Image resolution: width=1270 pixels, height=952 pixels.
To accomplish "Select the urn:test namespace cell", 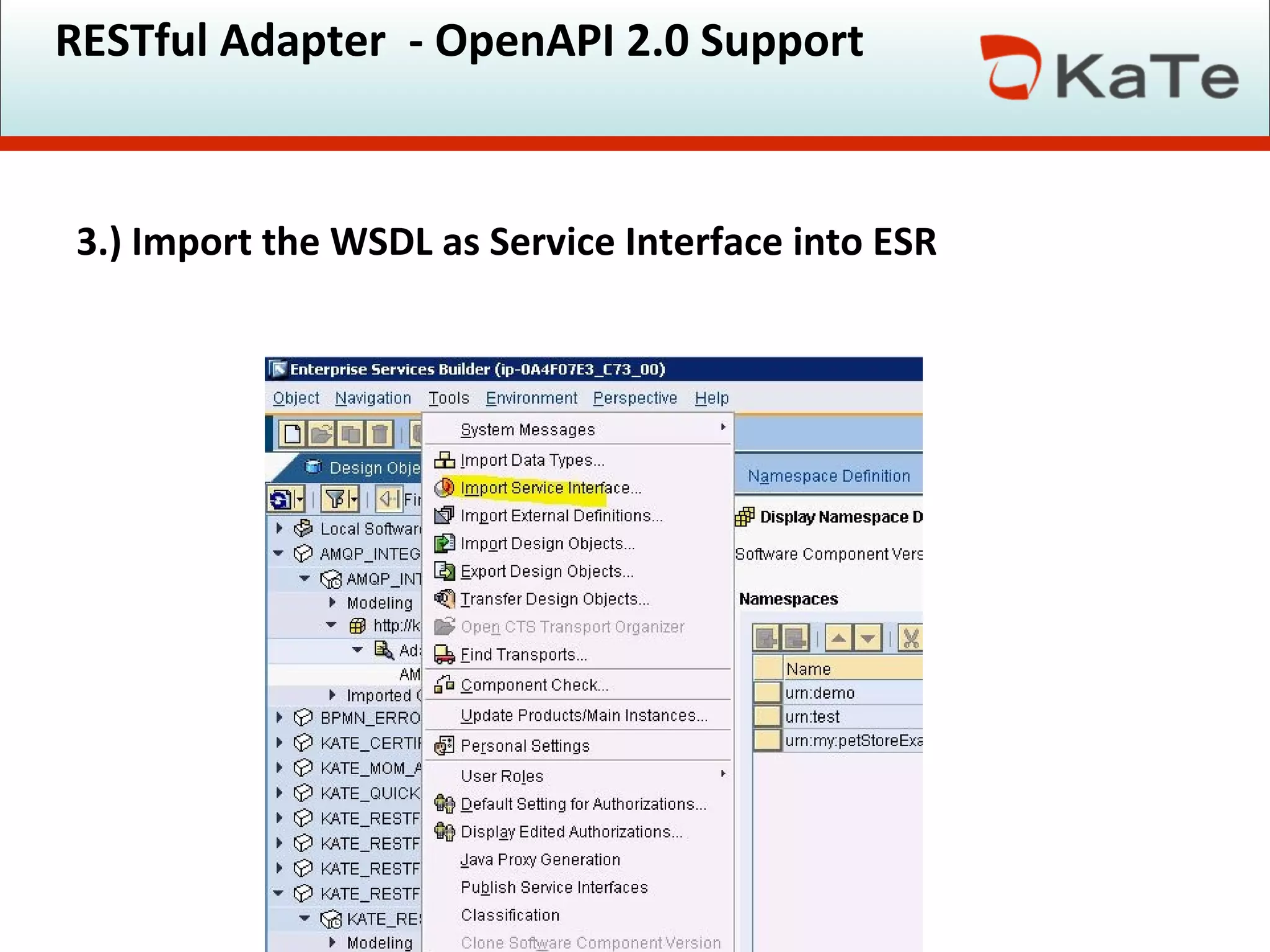I will coord(853,716).
